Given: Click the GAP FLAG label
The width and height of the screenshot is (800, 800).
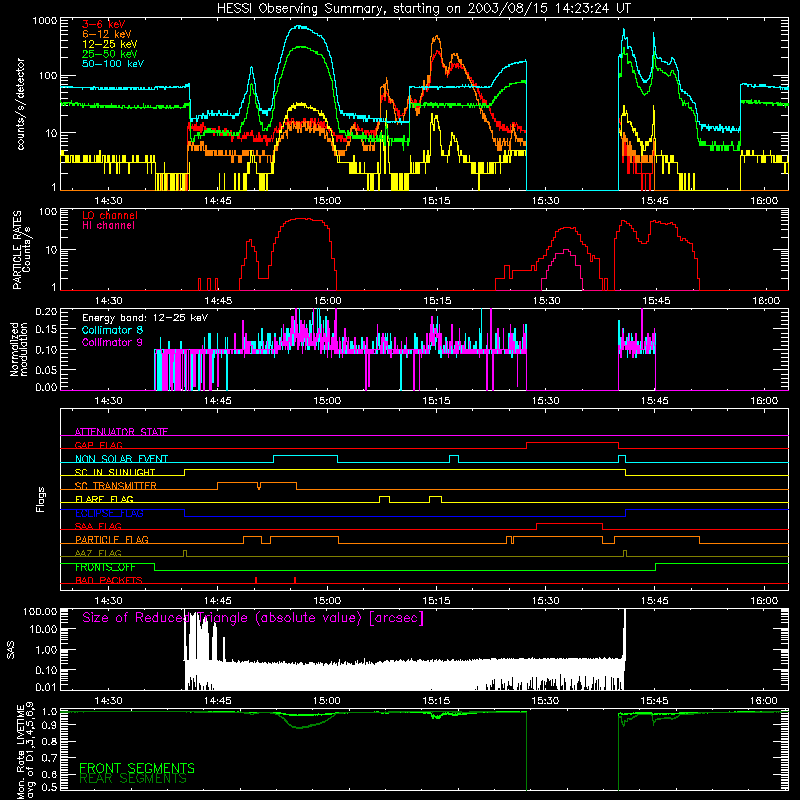Looking at the screenshot, I should pyautogui.click(x=98, y=445).
